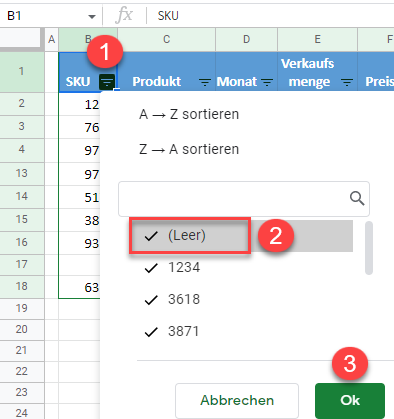Select row 16 header

click(x=22, y=242)
